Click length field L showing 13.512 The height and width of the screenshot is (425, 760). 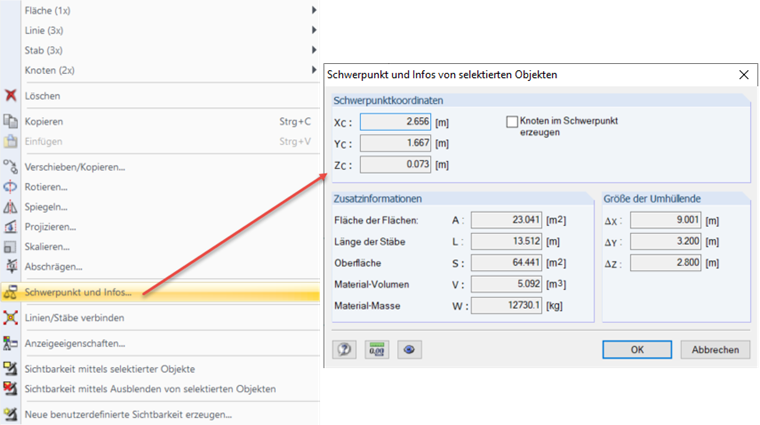pos(506,241)
